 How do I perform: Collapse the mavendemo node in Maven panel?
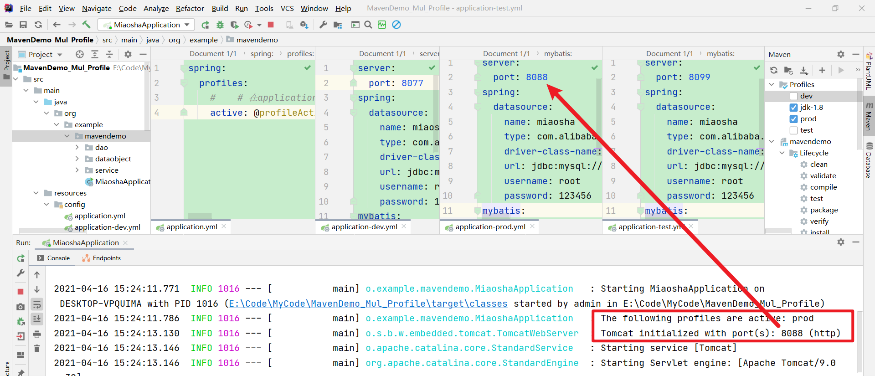(x=773, y=142)
